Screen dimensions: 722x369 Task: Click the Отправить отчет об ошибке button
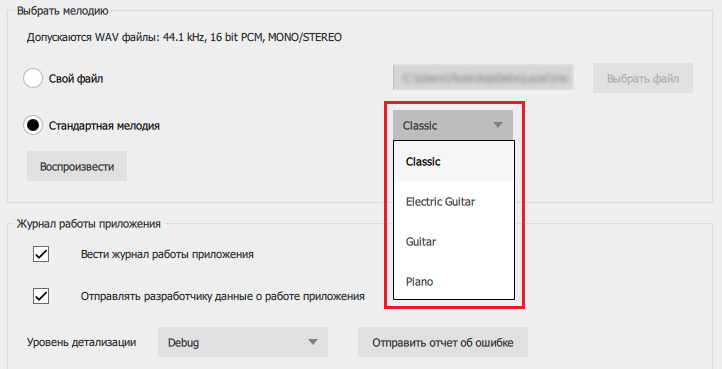(x=443, y=342)
